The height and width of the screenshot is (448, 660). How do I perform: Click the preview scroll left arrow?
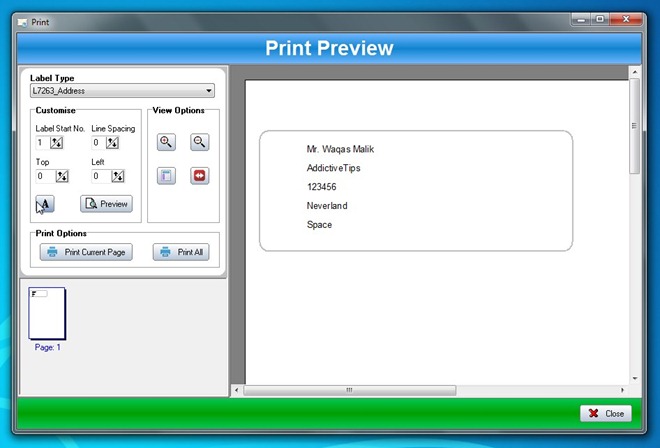click(x=237, y=390)
